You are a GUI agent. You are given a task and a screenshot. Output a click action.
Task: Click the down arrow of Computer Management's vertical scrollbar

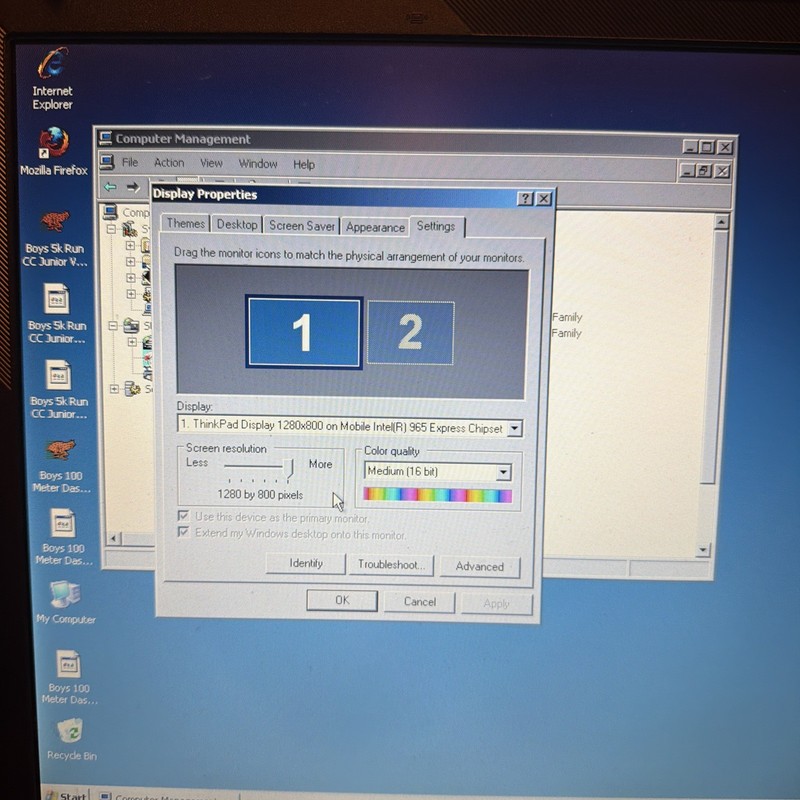coord(703,549)
